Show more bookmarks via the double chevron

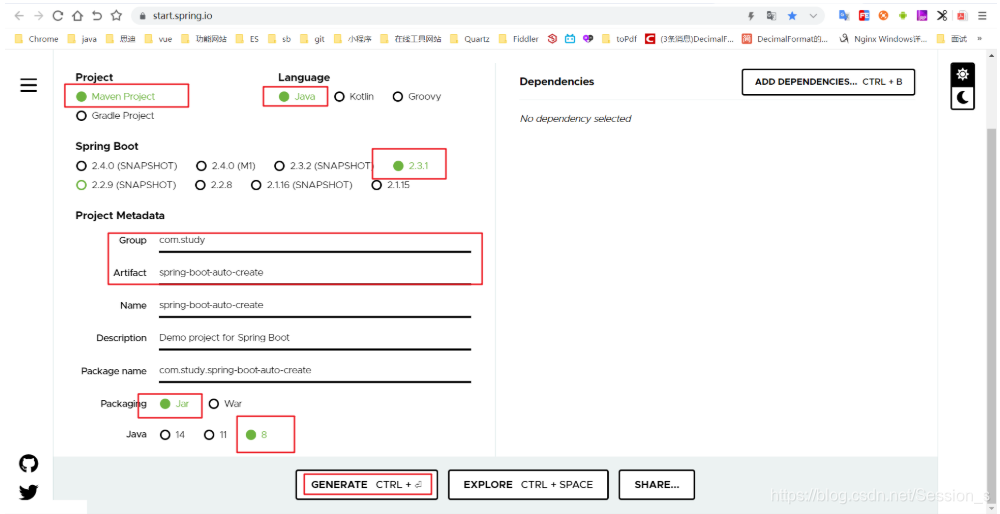(980, 39)
